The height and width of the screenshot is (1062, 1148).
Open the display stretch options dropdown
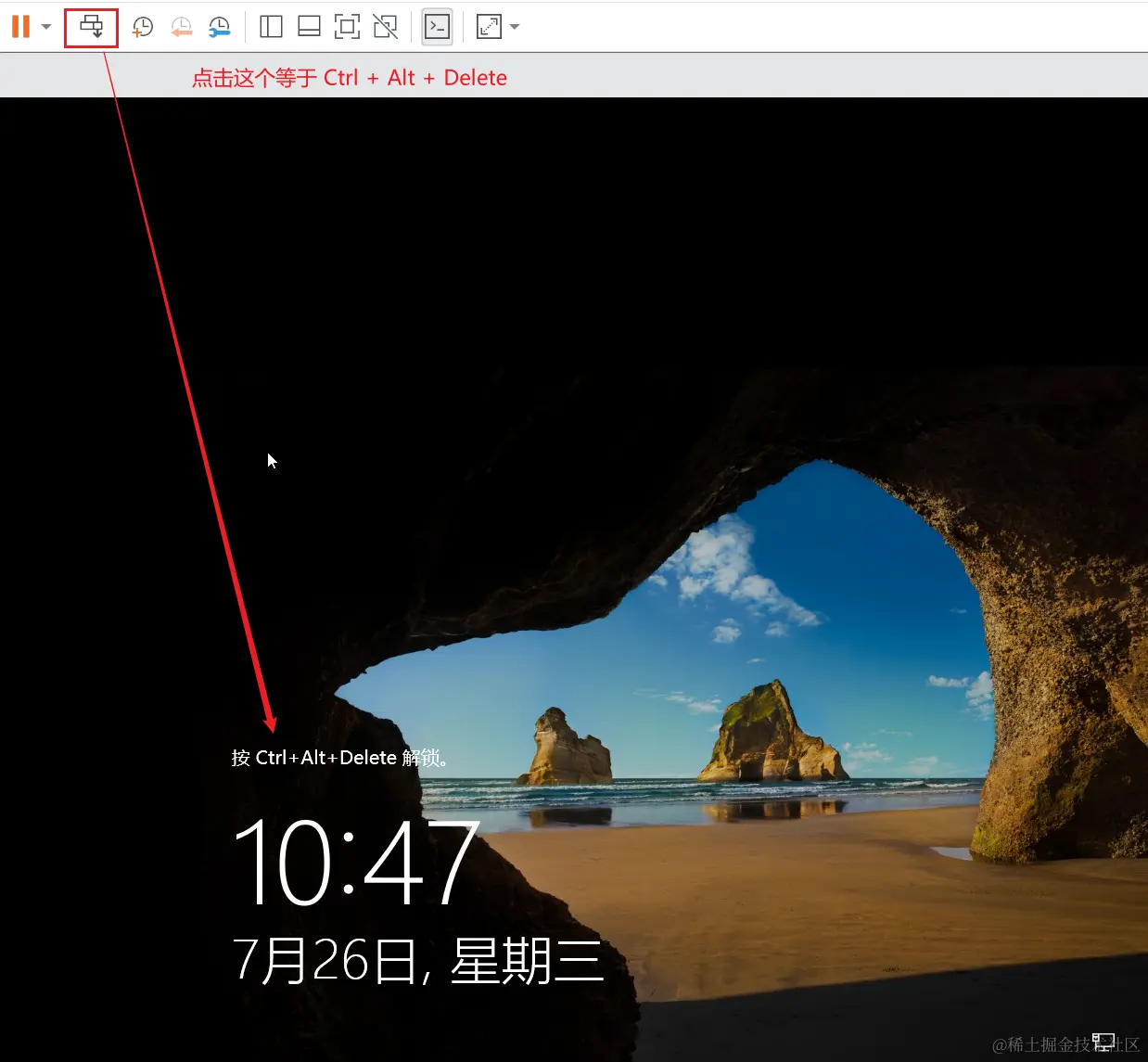click(x=515, y=27)
